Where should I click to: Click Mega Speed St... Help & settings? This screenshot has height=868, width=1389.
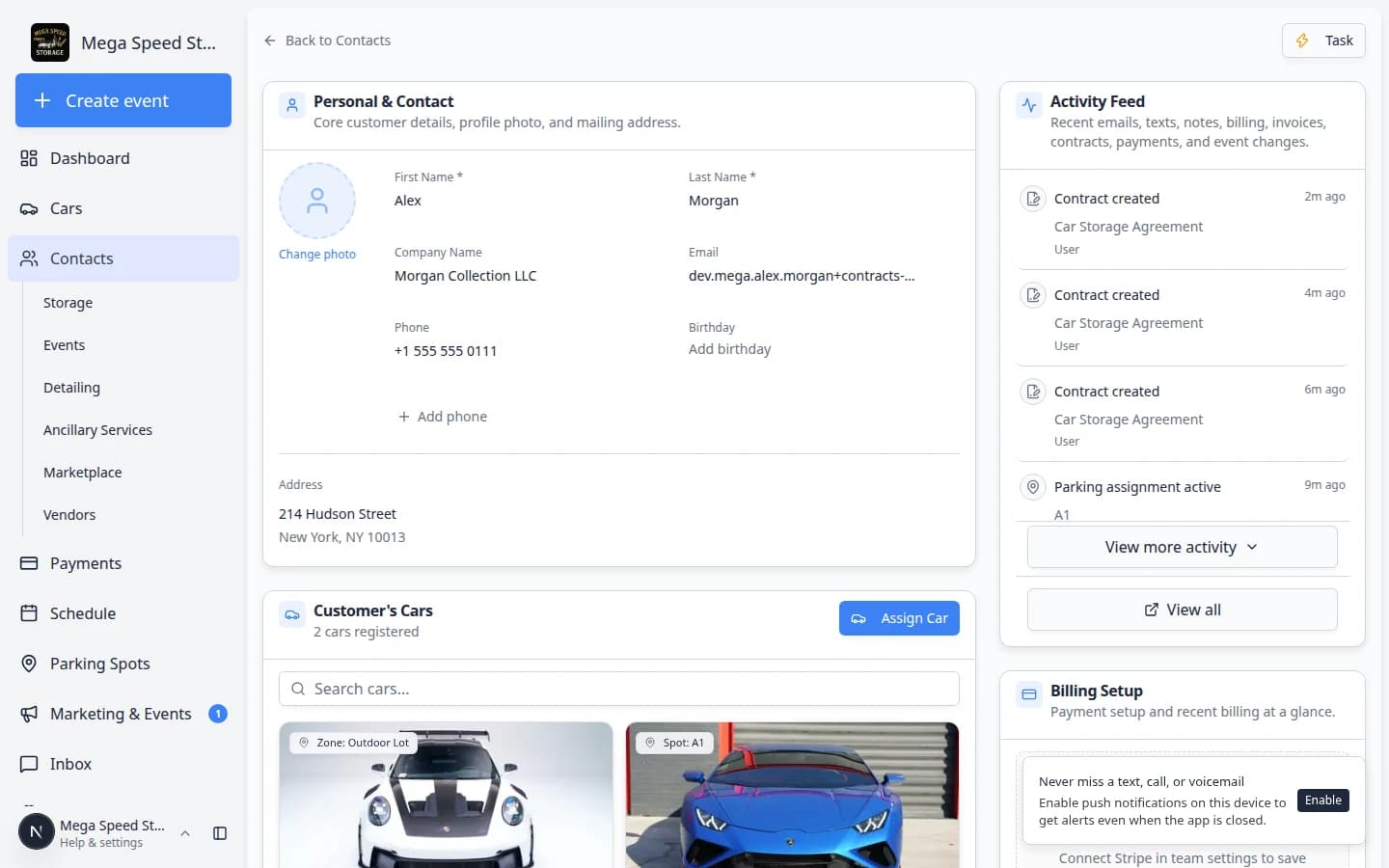[112, 833]
